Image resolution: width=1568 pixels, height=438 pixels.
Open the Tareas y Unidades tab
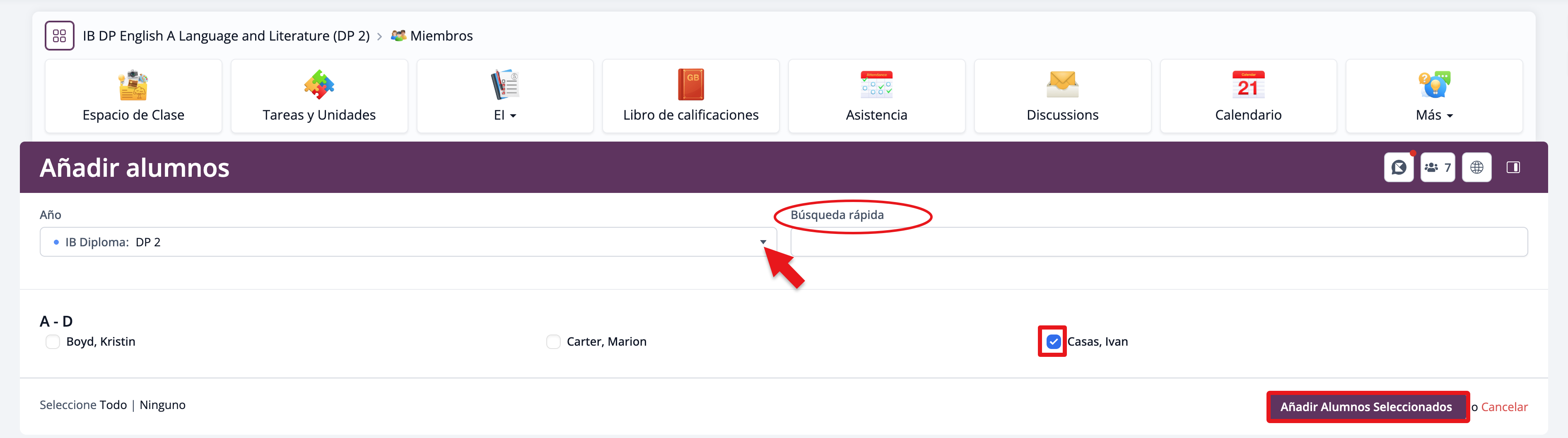click(319, 96)
